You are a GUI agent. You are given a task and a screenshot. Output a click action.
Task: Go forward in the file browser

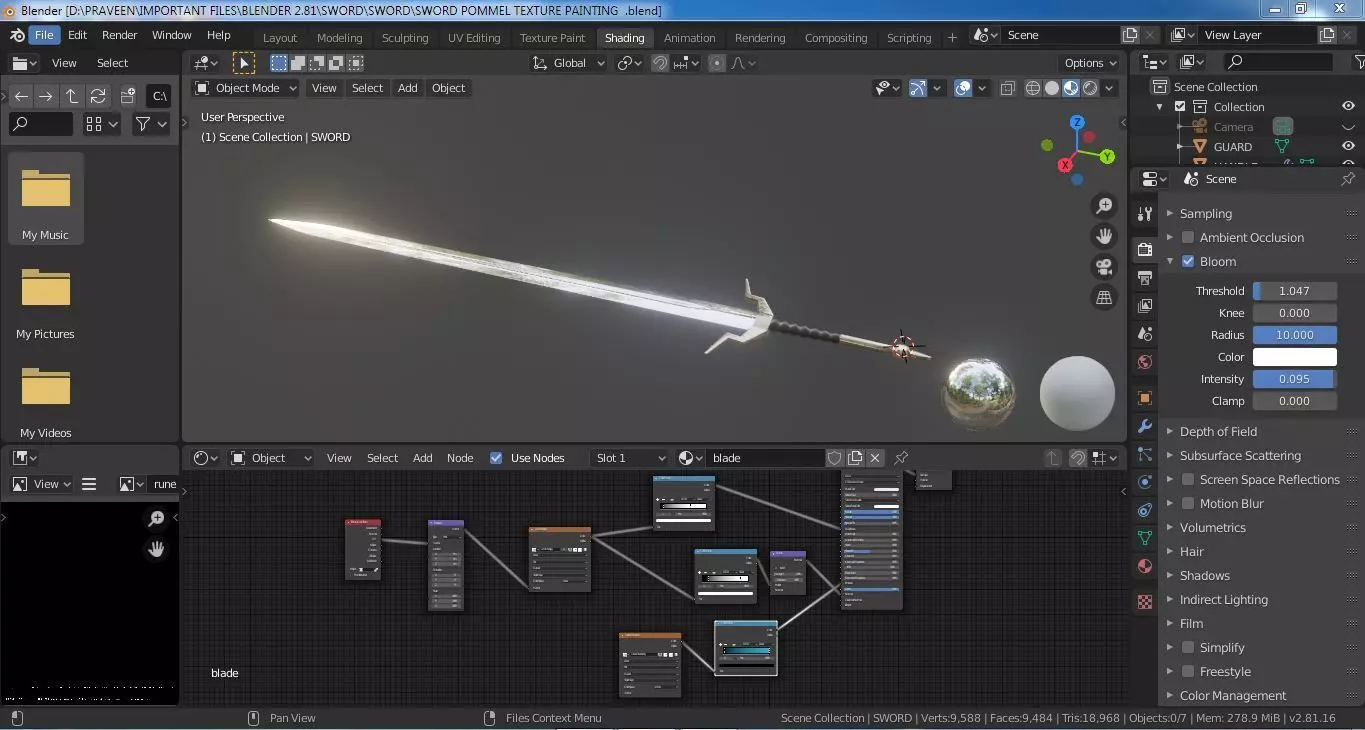point(45,96)
